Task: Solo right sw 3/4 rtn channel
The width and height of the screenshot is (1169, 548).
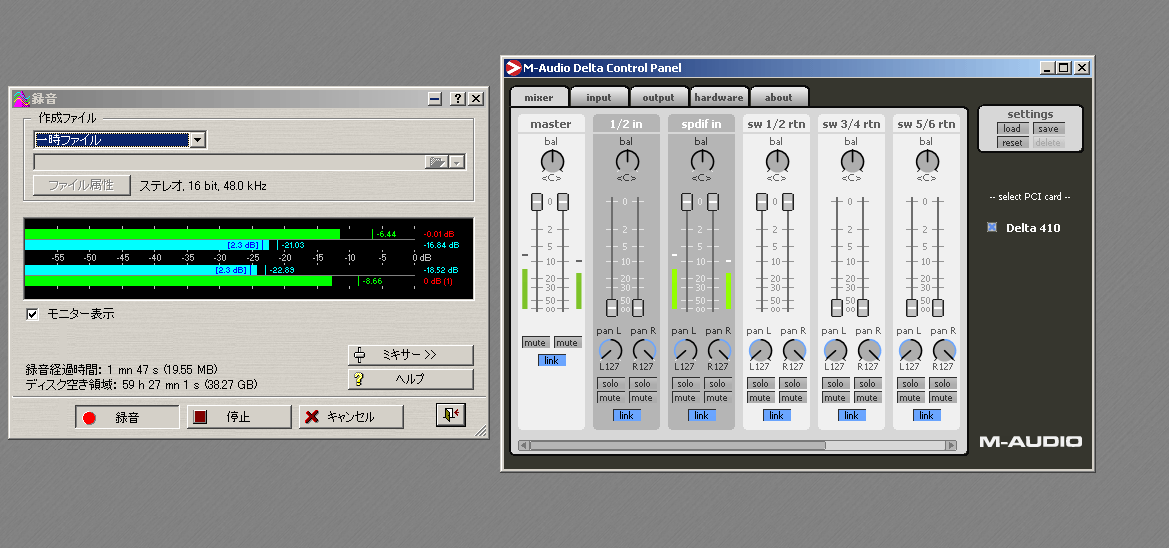Action: coord(868,384)
